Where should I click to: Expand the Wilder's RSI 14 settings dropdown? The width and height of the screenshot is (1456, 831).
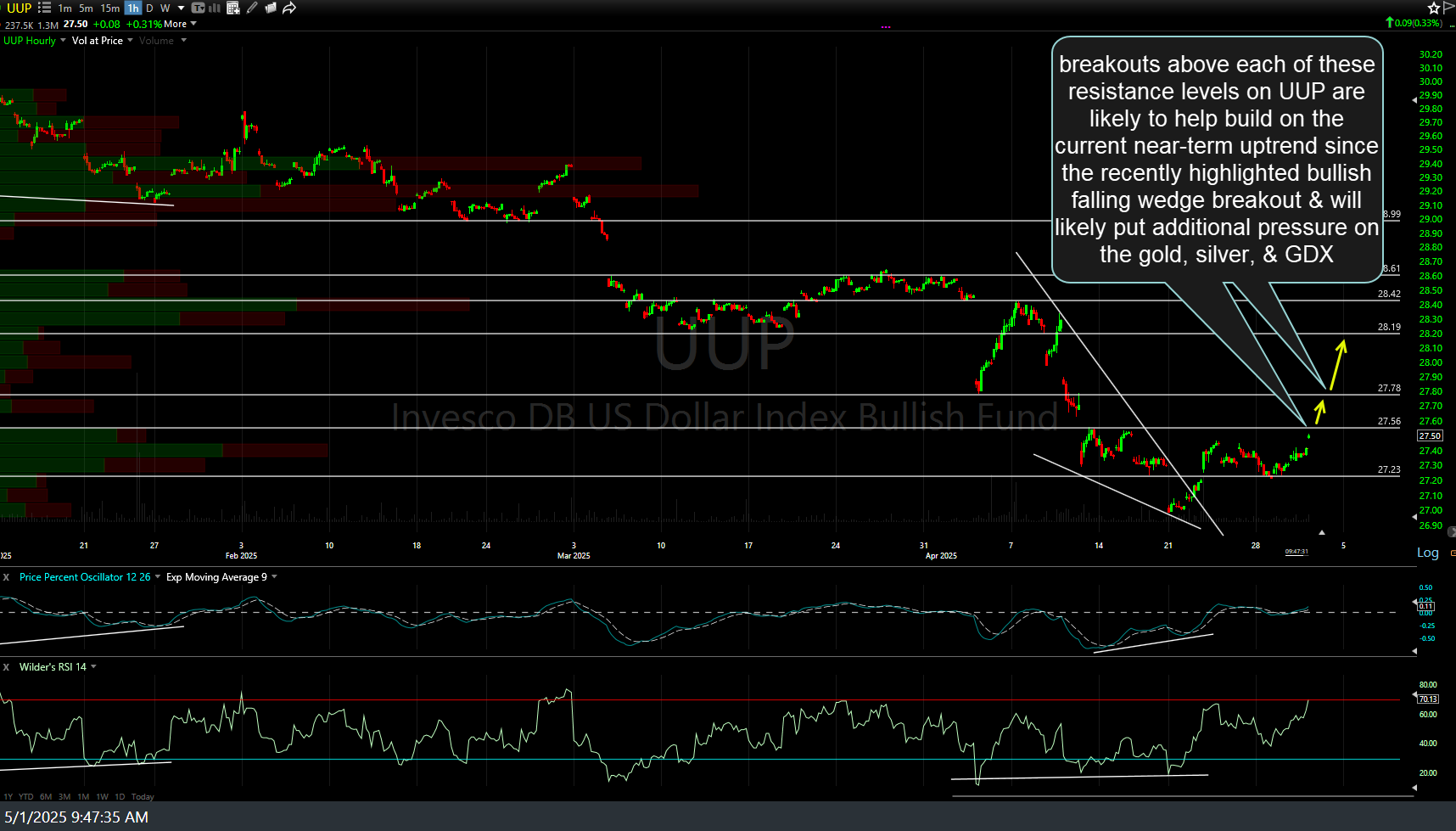tap(93, 666)
